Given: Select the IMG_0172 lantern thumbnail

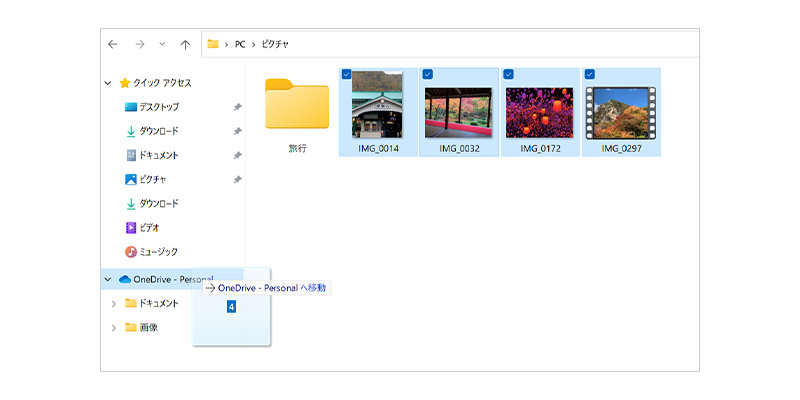Looking at the screenshot, I should 539,112.
